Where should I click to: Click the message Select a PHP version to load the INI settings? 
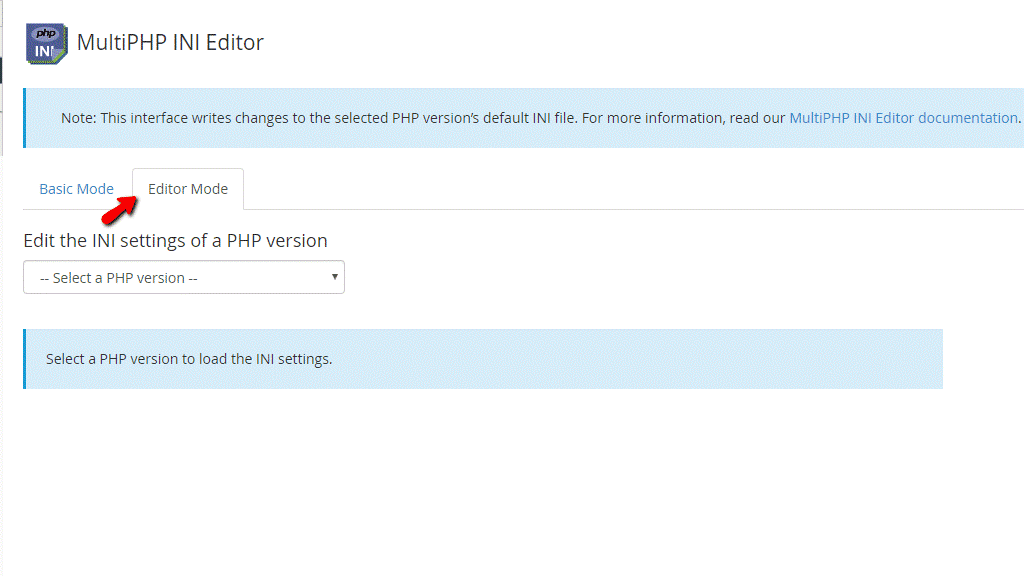point(189,359)
